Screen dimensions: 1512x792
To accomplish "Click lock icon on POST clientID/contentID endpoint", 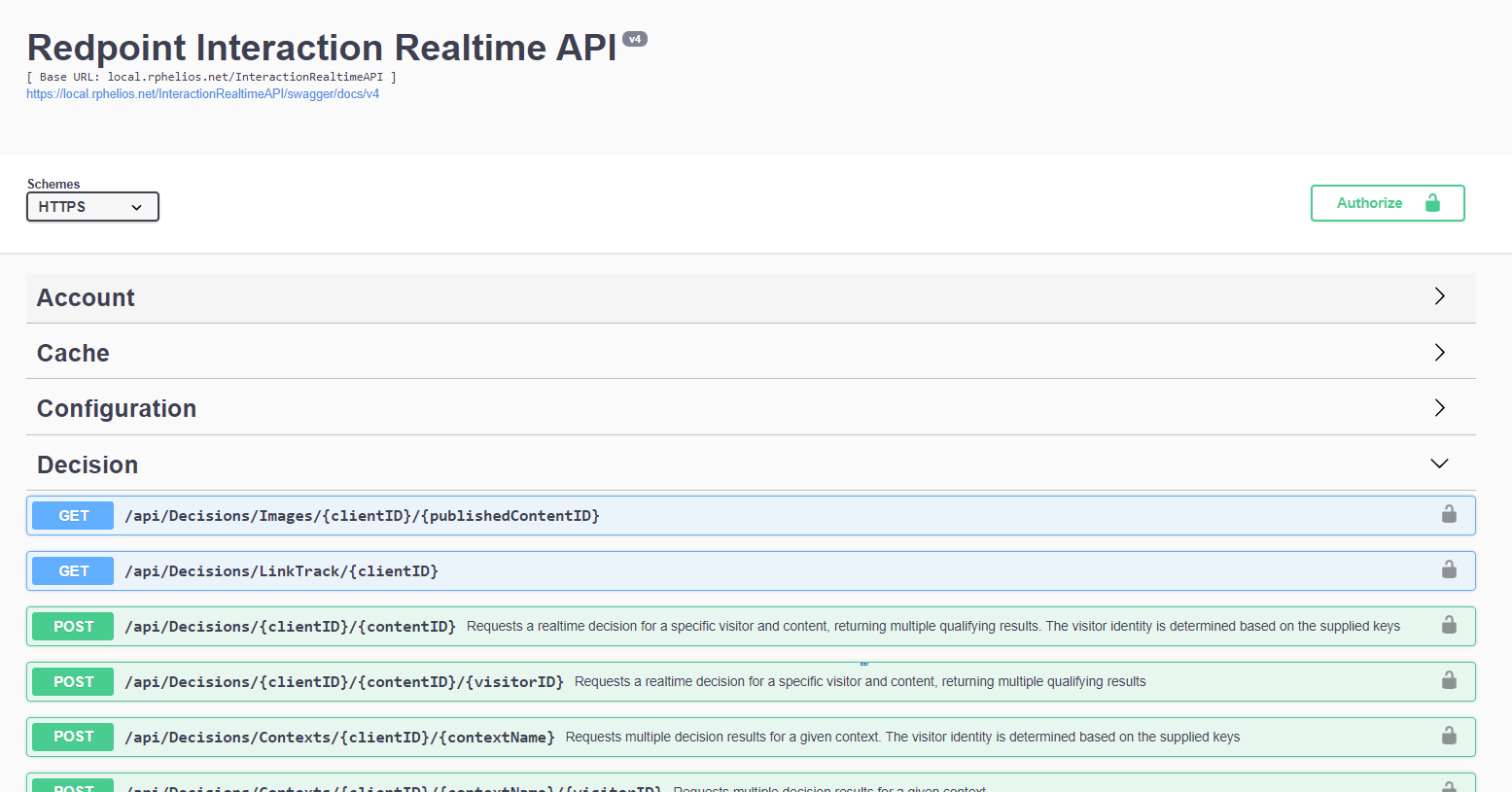I will tap(1448, 625).
